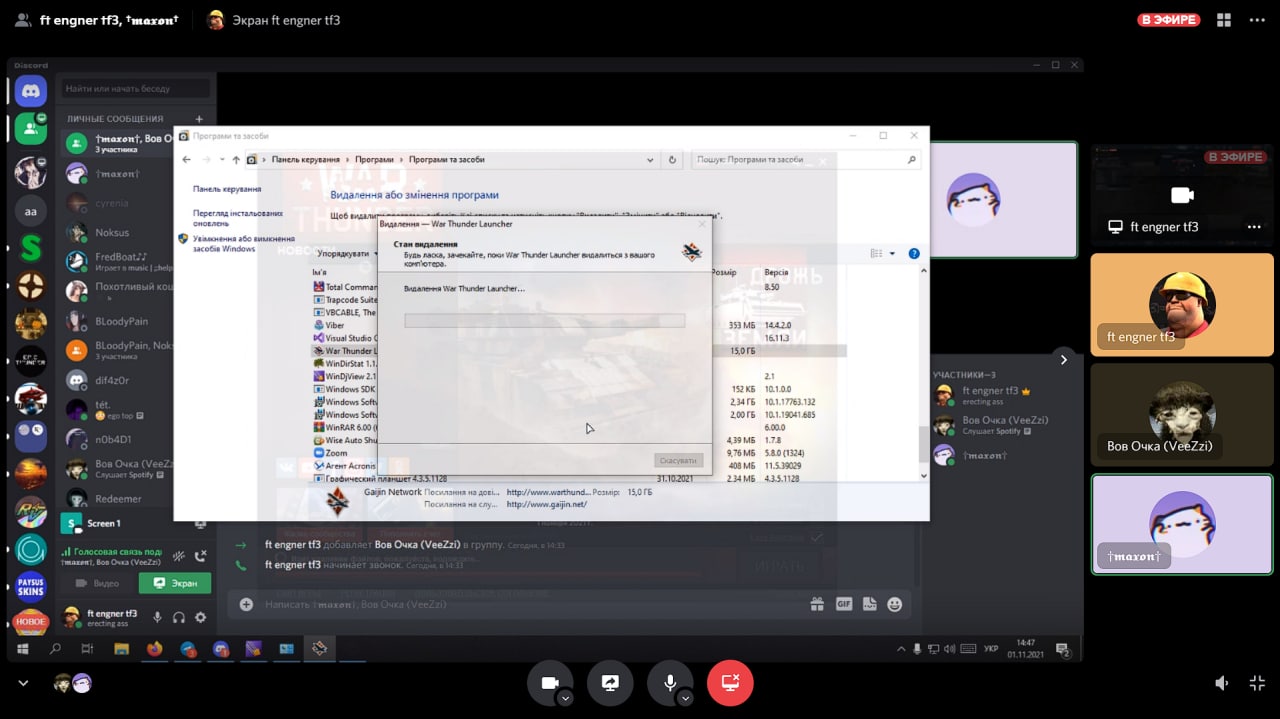1280x719 pixels.
Task: Select the Вов Очка (VeeZzi) video tile
Action: coord(1182,413)
